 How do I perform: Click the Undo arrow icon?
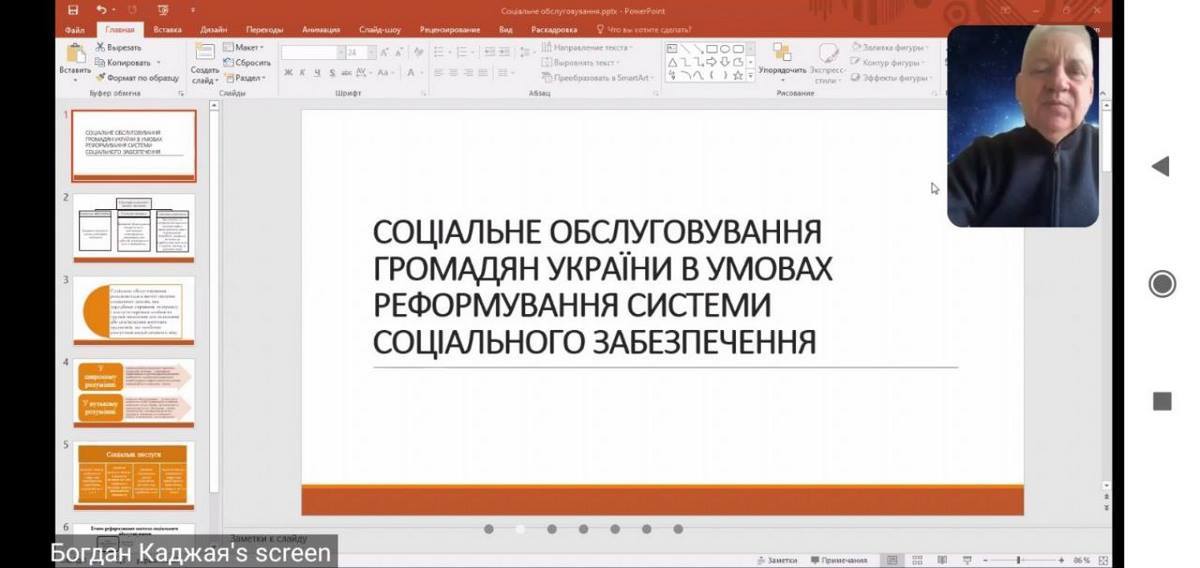[x=101, y=11]
